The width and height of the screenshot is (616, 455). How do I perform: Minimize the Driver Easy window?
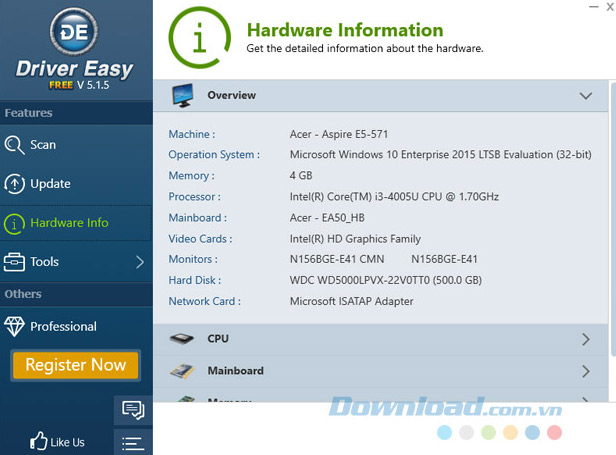(x=593, y=7)
